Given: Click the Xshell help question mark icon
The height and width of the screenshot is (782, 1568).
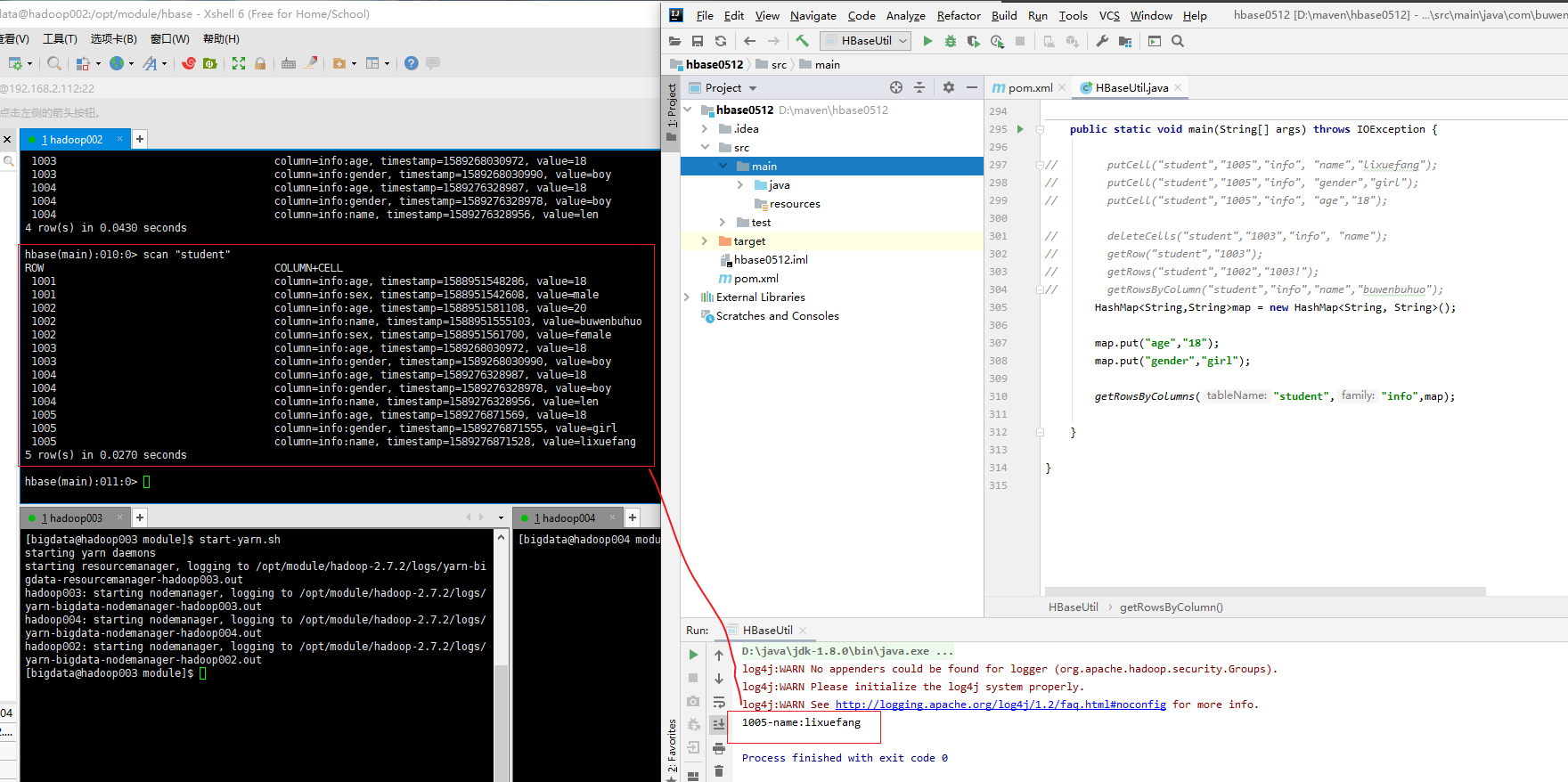Looking at the screenshot, I should tap(411, 63).
